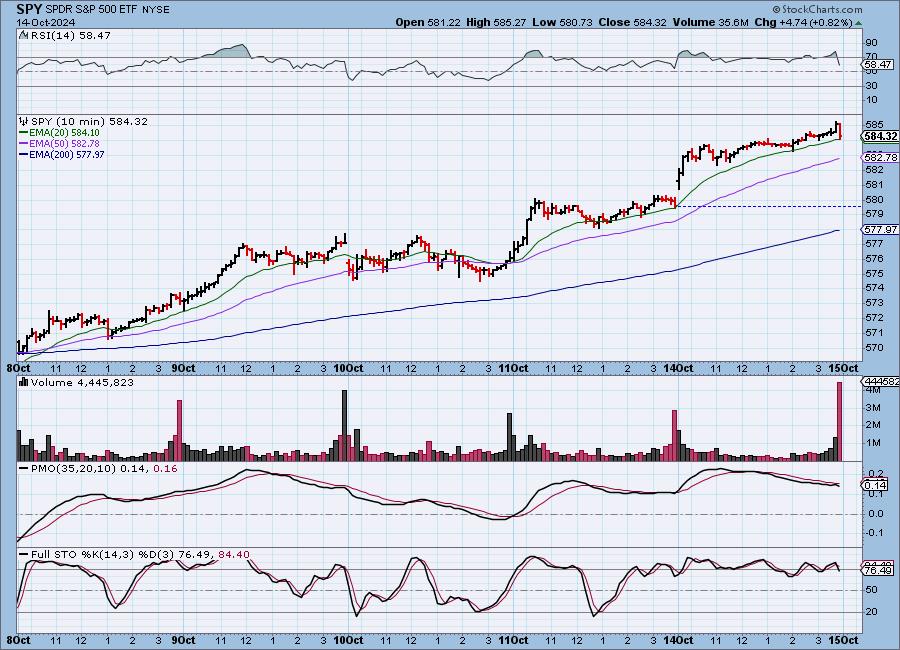Click 14Oct on the price chart time axis
Viewport: 900px width, 650px height.
click(678, 368)
